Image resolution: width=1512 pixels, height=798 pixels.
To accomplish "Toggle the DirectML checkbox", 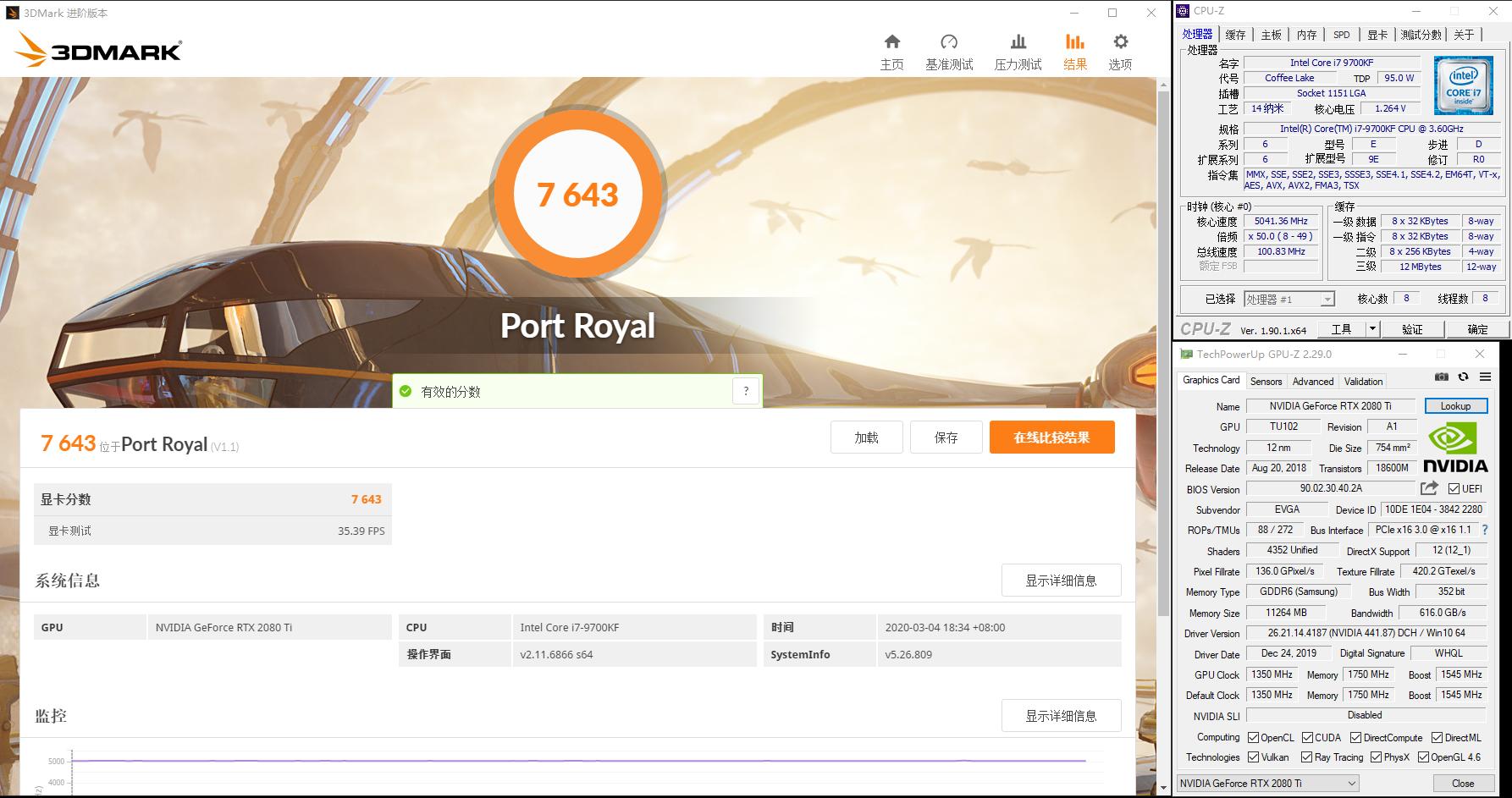I will click(1437, 737).
